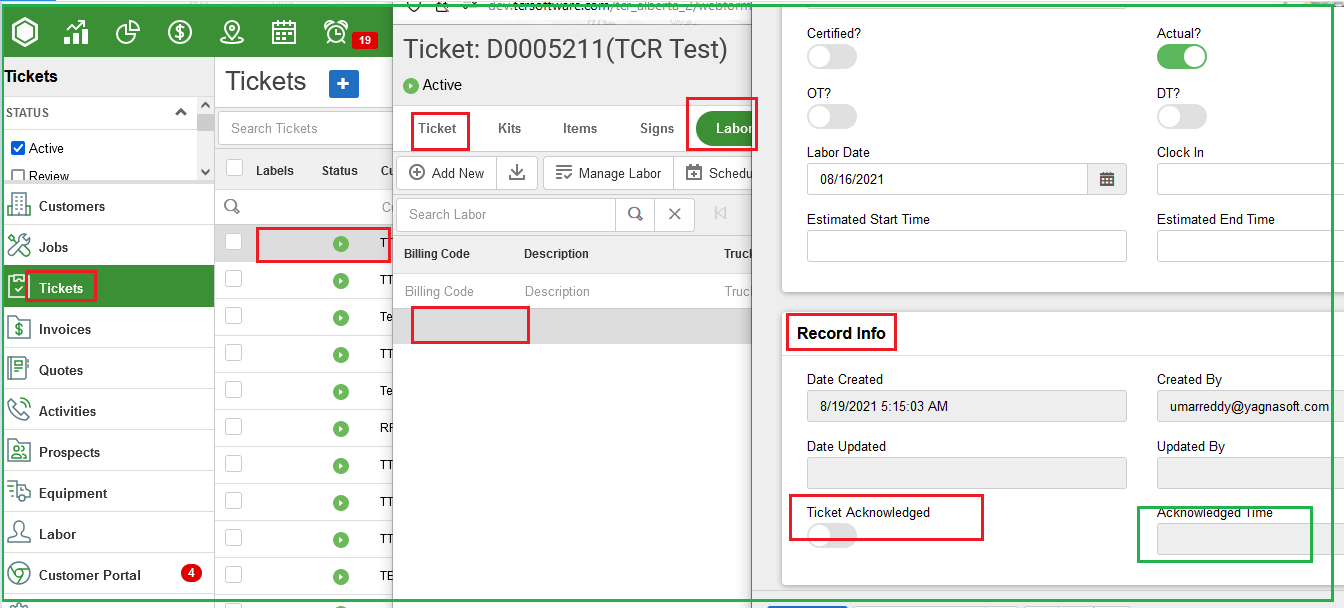Open the map pin location icon
This screenshot has height=608, width=1344.
[232, 32]
